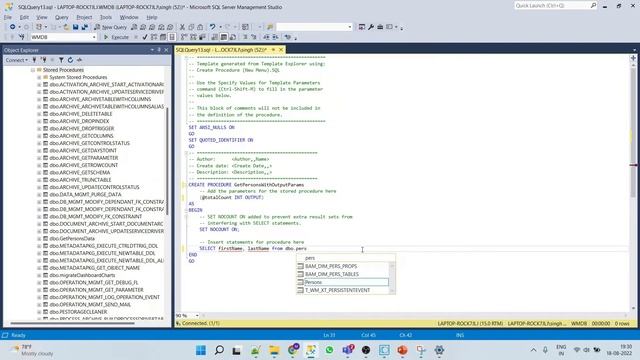
Task: Open WhatsApp from the taskbar
Action: (329, 350)
